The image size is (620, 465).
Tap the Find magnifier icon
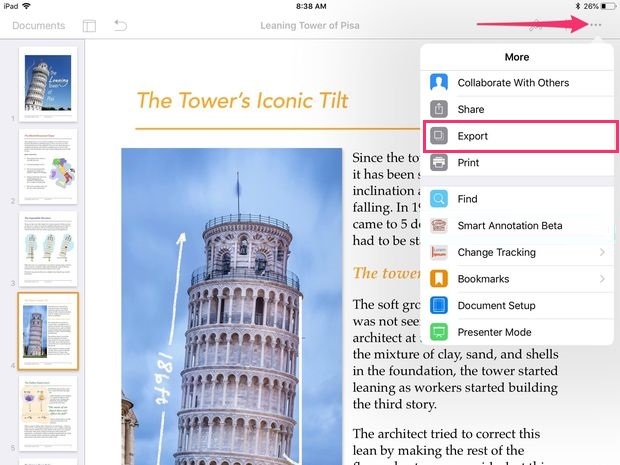pyautogui.click(x=439, y=199)
